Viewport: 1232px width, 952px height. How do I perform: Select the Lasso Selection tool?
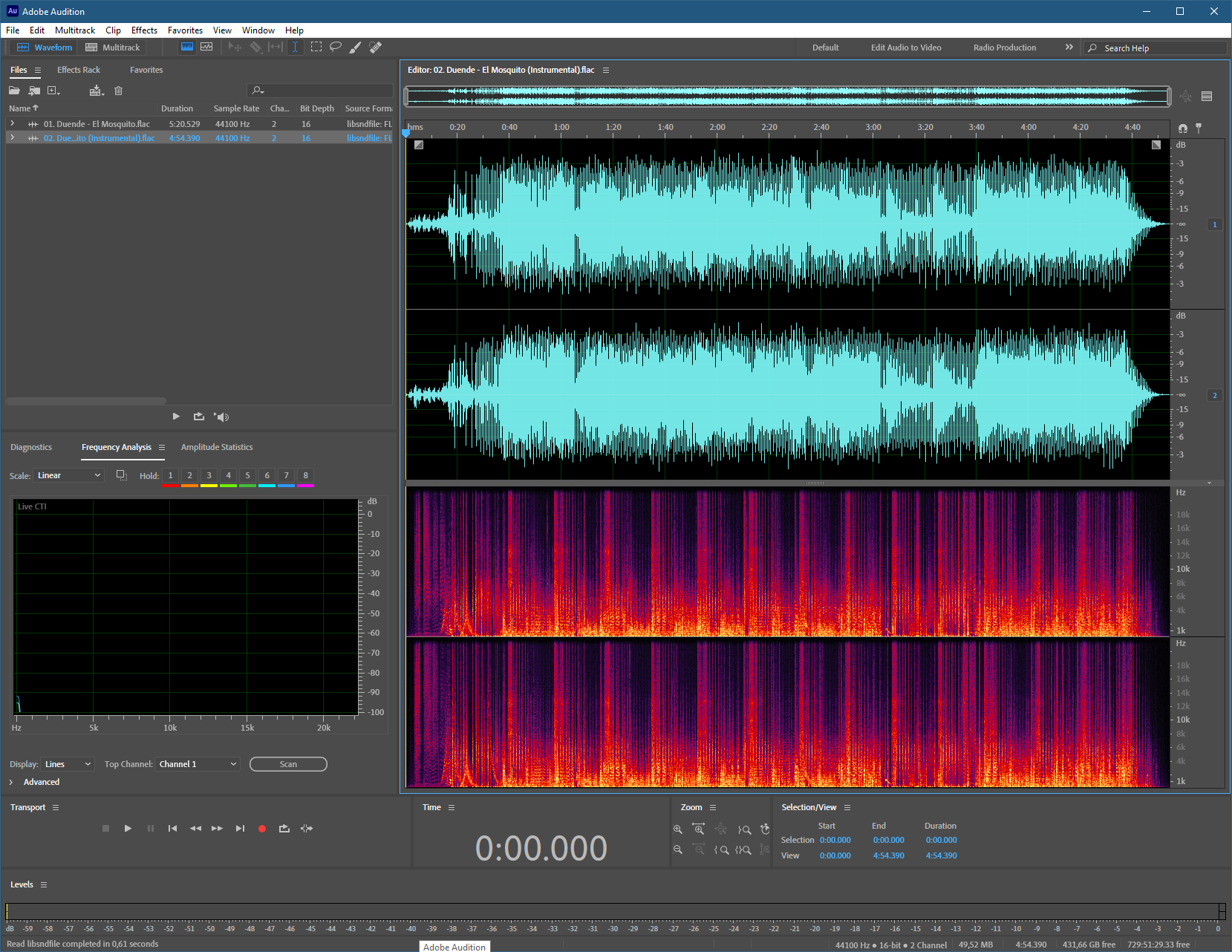pos(336,47)
